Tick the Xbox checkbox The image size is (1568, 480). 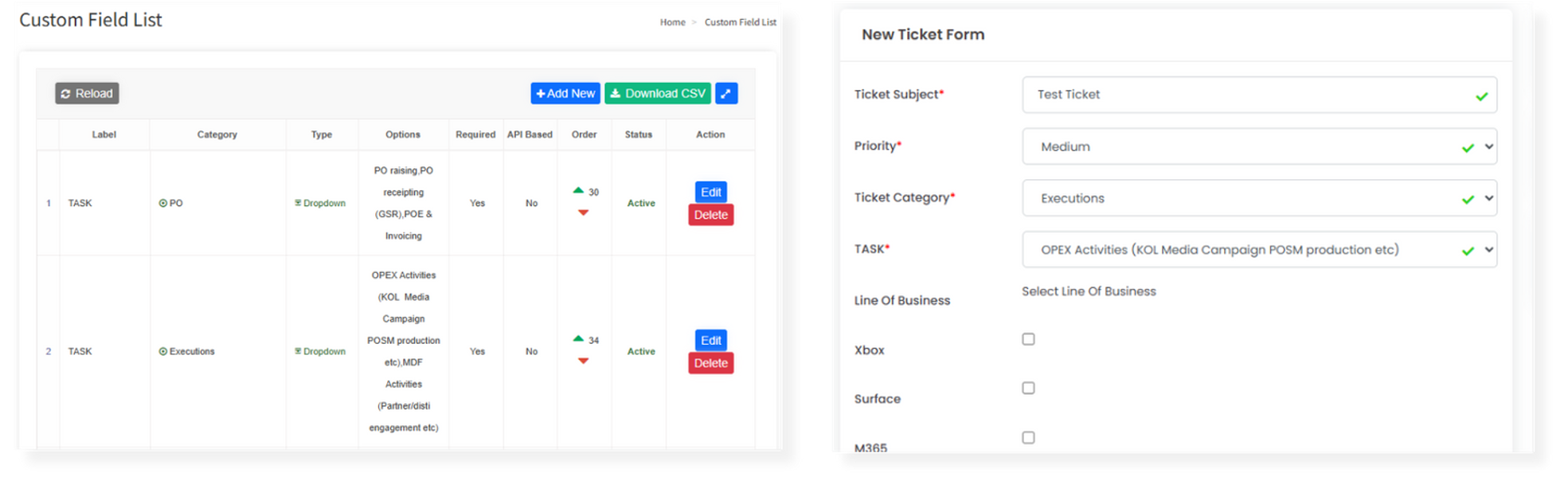(1028, 339)
